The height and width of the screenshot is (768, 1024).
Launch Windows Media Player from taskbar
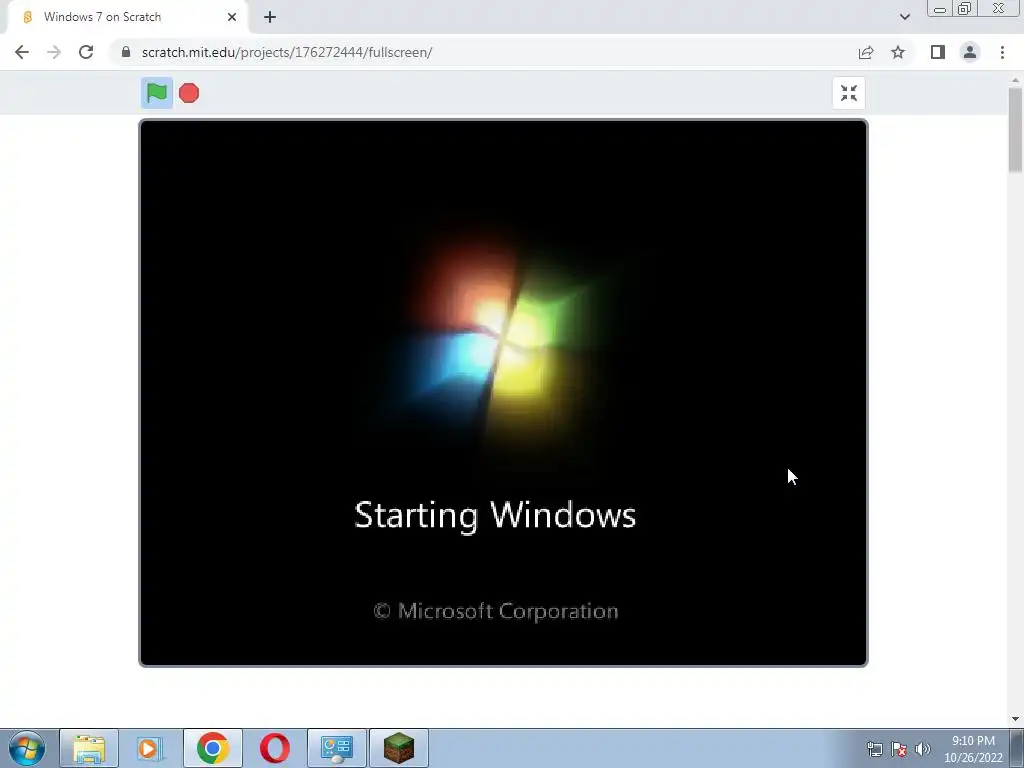150,748
